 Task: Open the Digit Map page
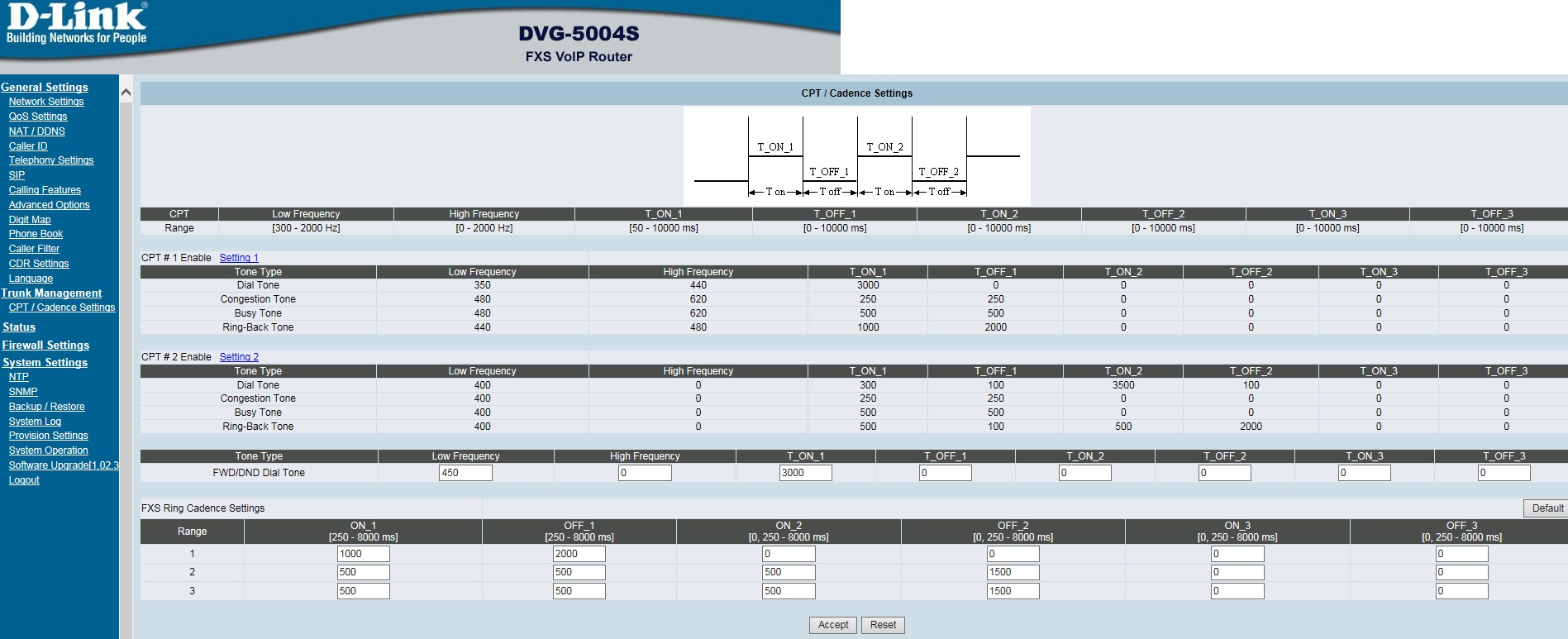(30, 220)
